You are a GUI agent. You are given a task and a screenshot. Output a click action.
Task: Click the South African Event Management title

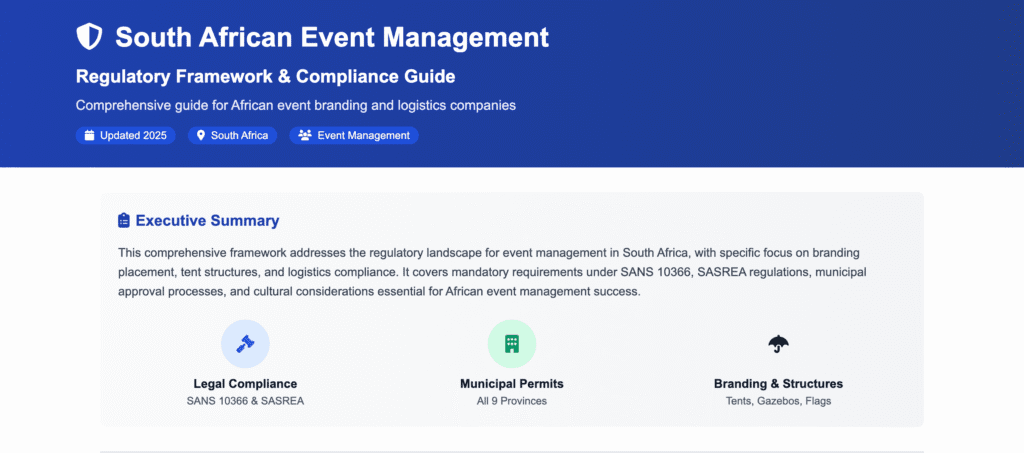click(332, 38)
